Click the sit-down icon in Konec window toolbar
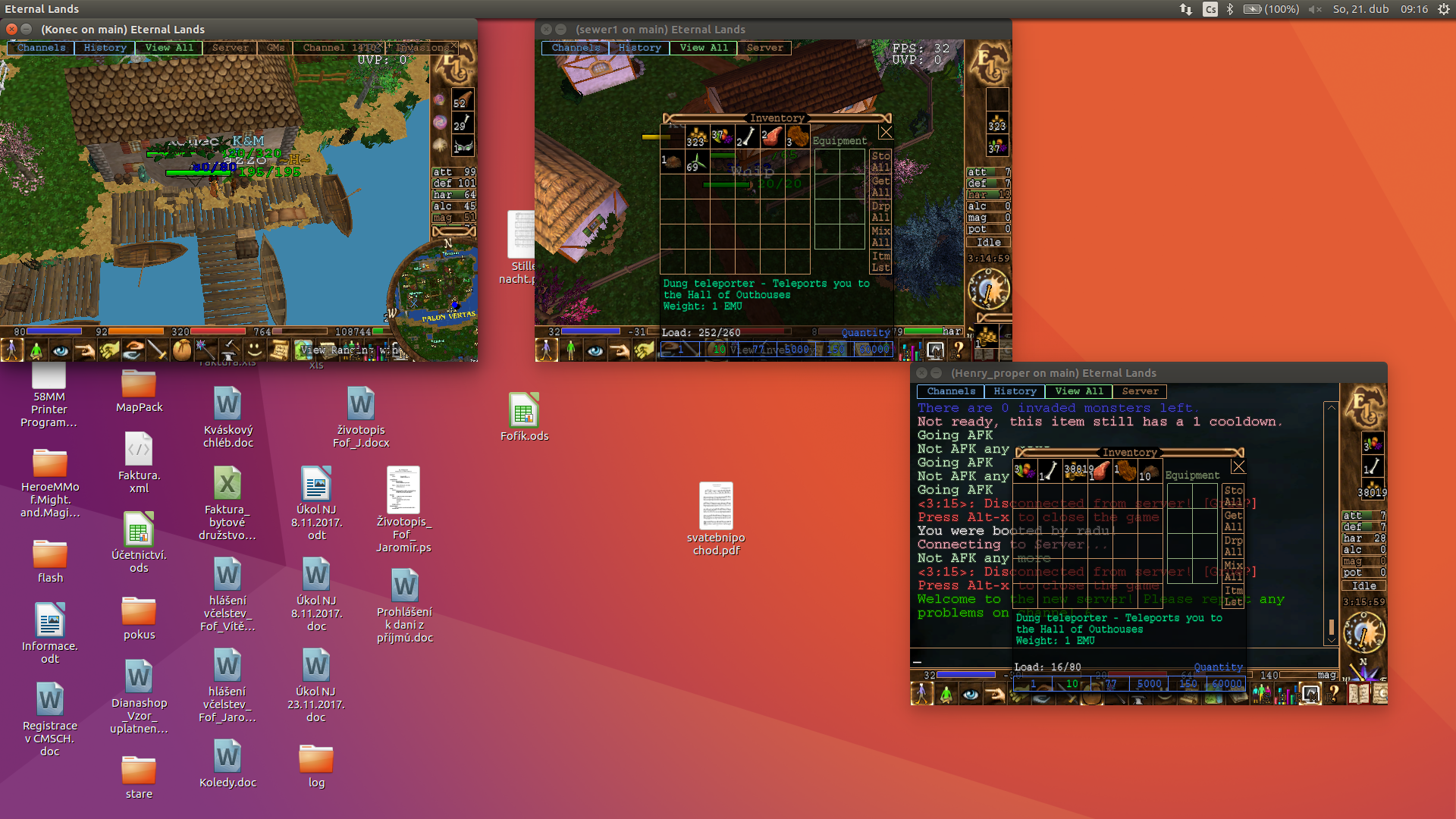Viewport: 1456px width, 819px height. (36, 350)
